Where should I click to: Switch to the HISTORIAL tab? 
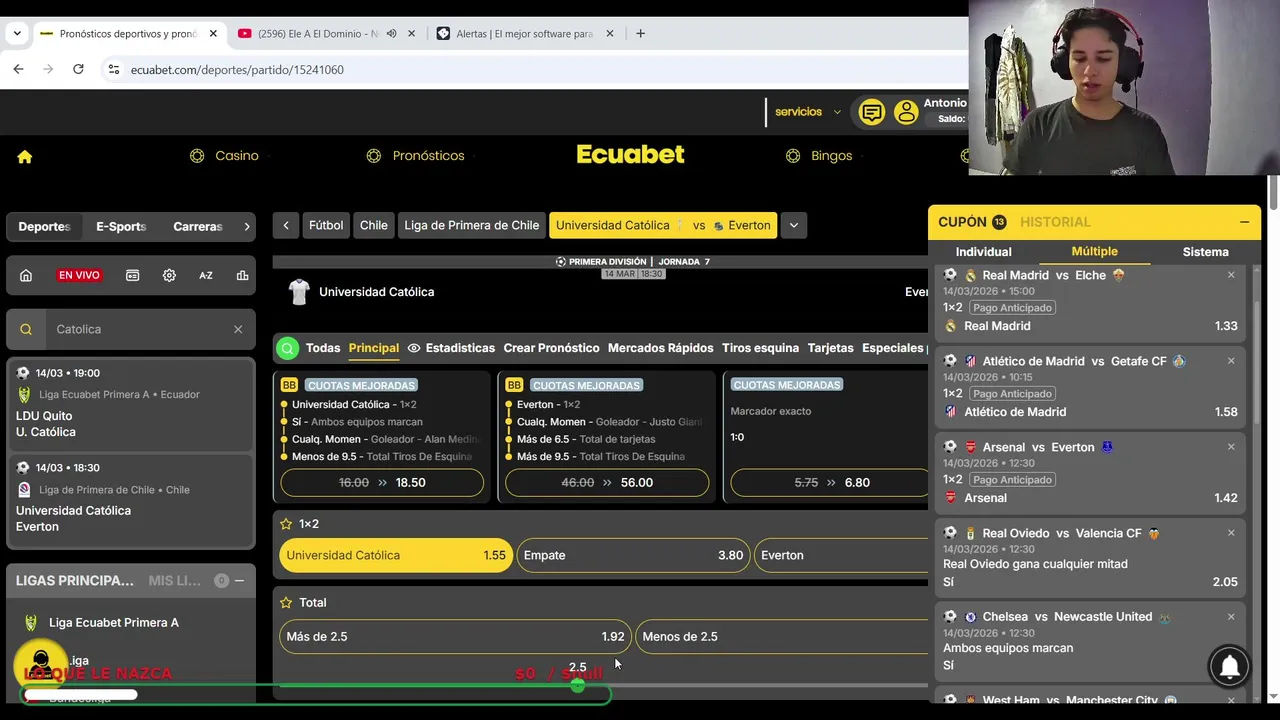pyautogui.click(x=1055, y=222)
